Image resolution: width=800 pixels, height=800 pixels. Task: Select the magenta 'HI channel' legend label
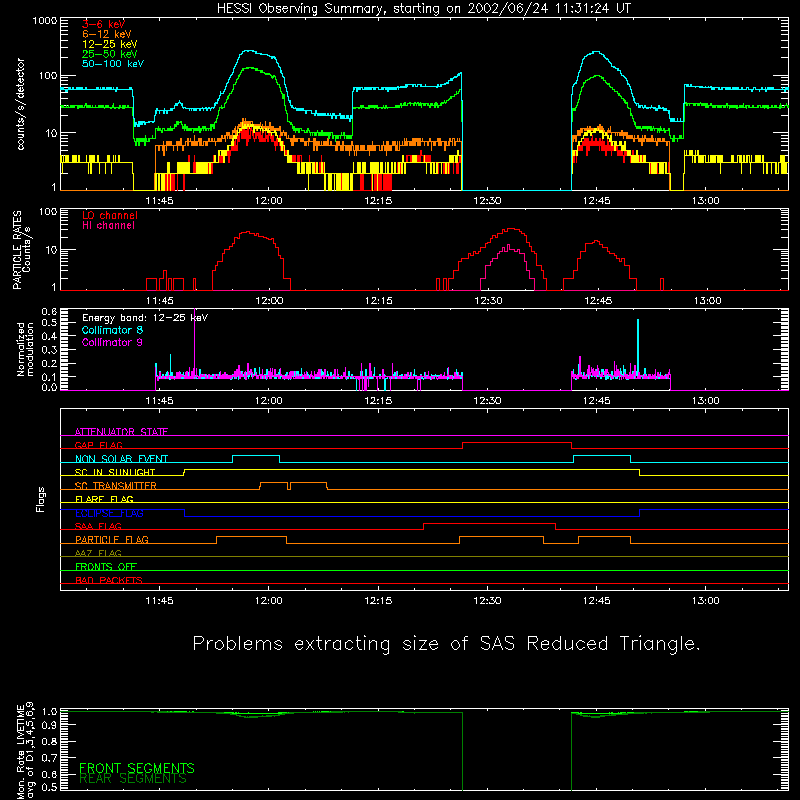tap(108, 226)
